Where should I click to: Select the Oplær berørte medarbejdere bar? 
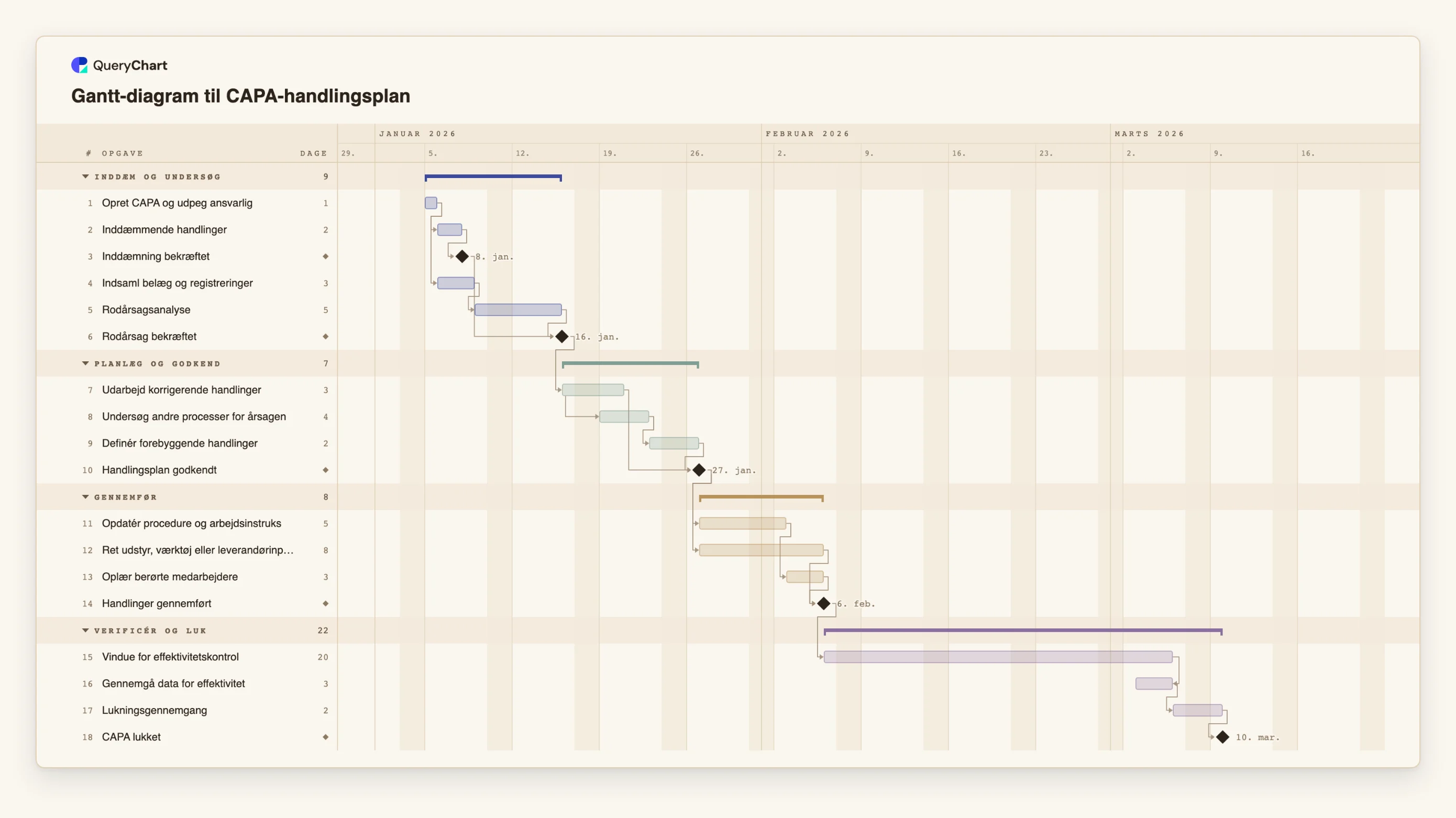pyautogui.click(x=805, y=577)
